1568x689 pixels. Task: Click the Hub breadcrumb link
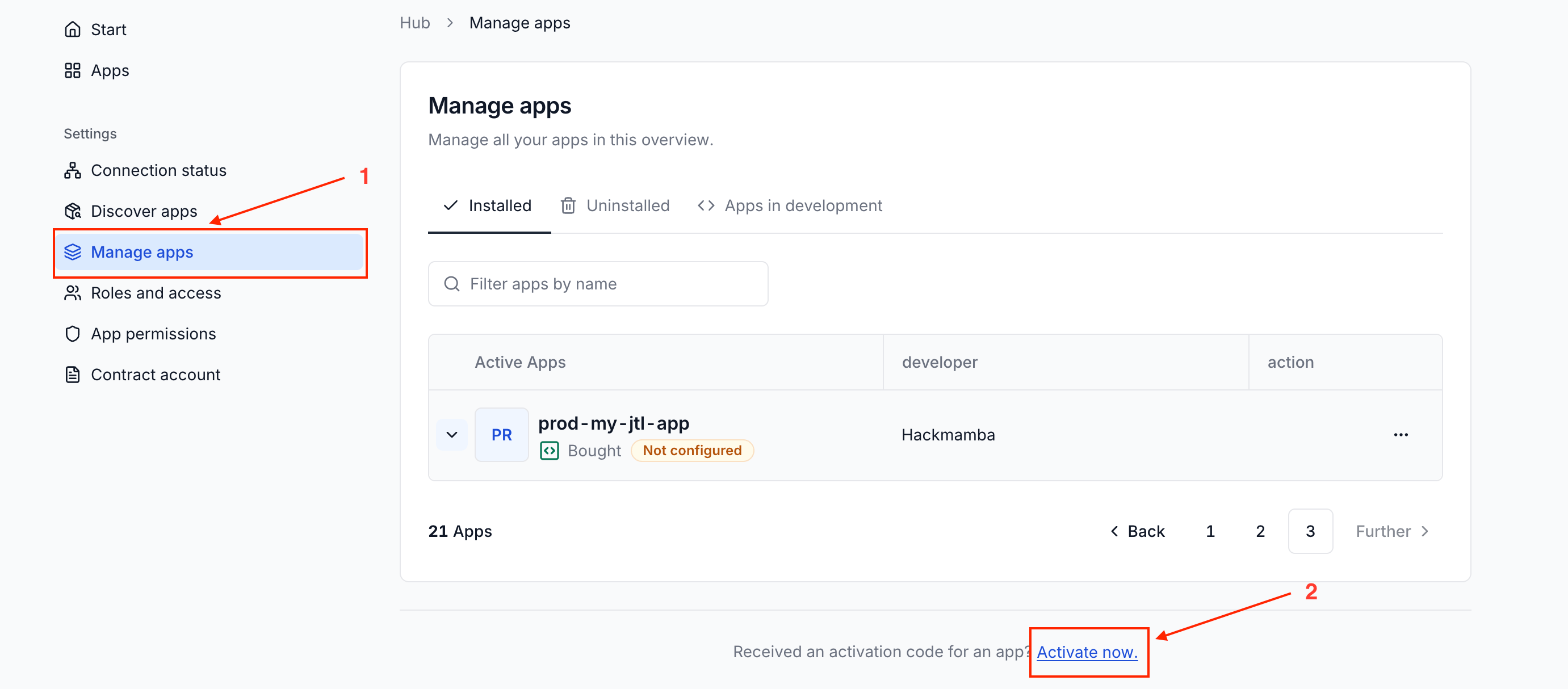[414, 23]
